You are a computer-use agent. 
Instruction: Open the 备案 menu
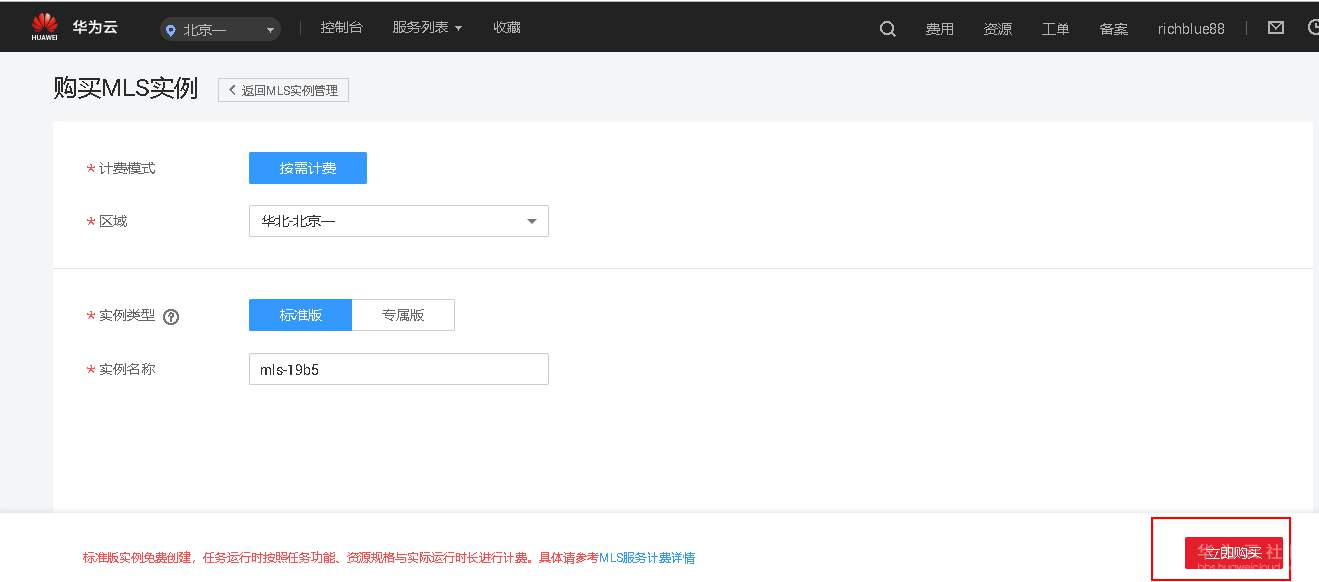tap(1113, 29)
